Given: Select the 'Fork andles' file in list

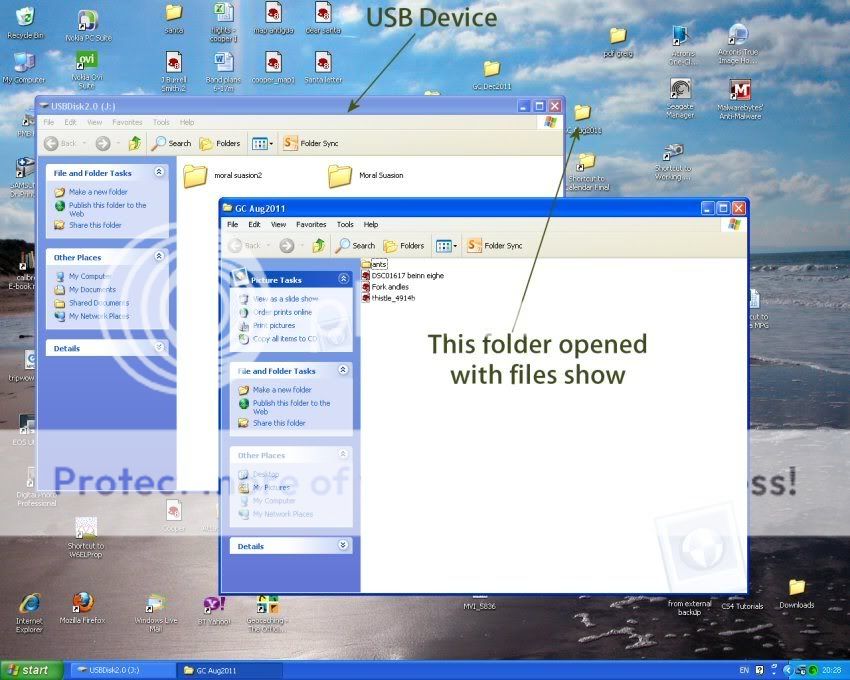Looking at the screenshot, I should point(389,287).
